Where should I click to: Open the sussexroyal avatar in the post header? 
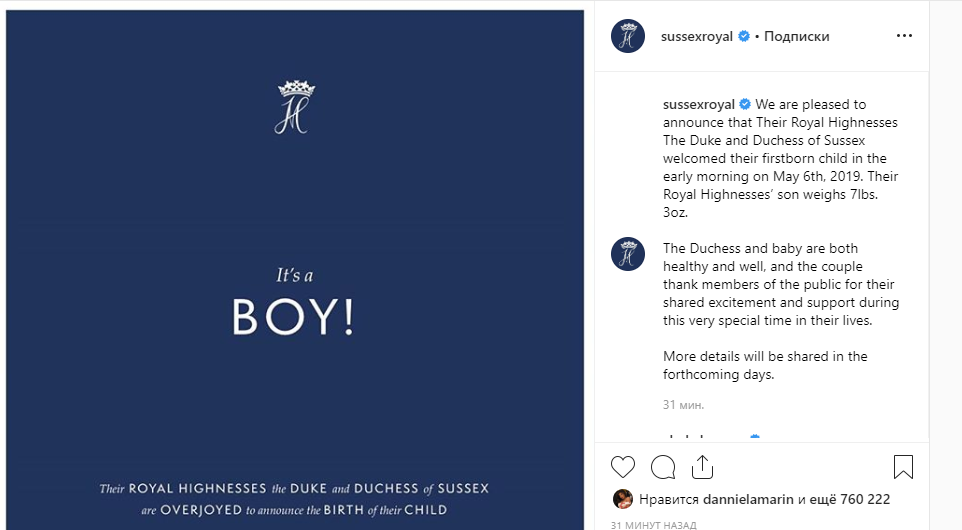pyautogui.click(x=628, y=36)
